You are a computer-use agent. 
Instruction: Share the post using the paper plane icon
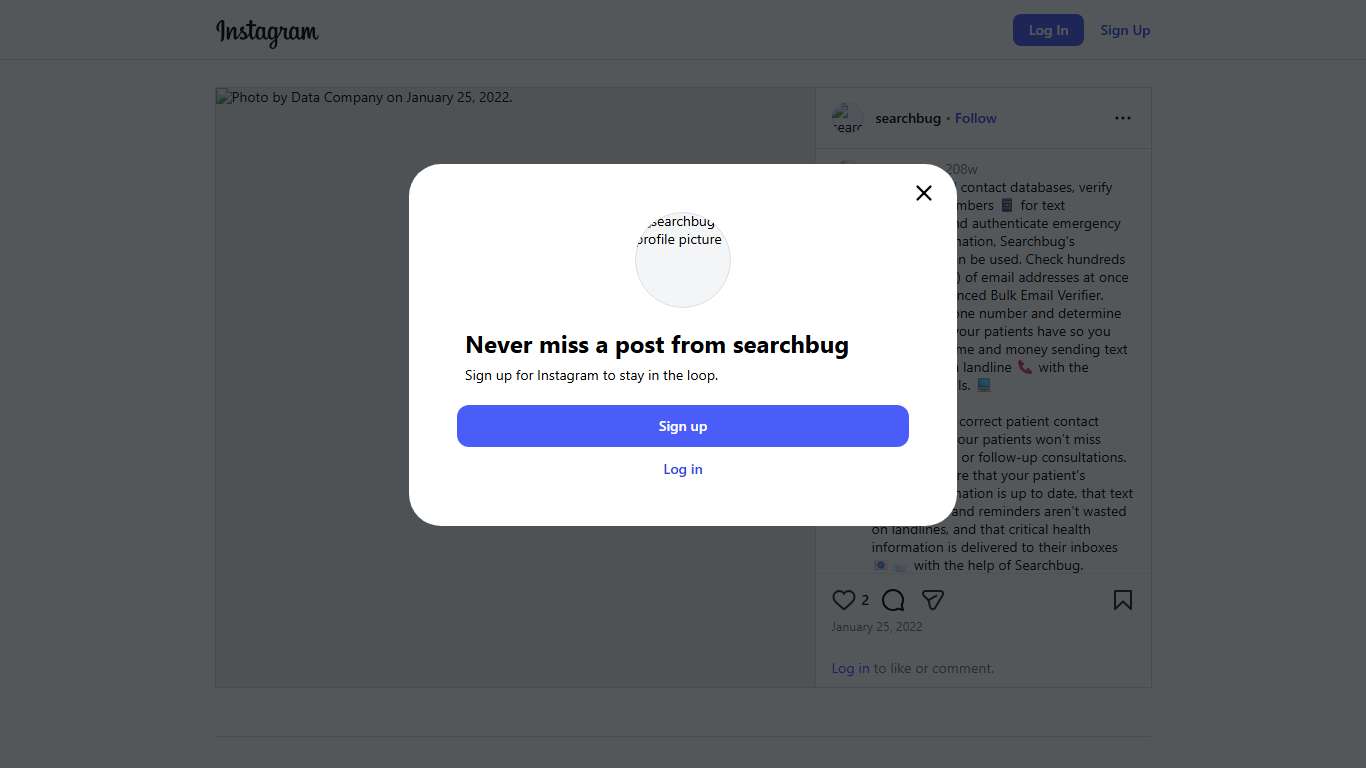click(933, 600)
